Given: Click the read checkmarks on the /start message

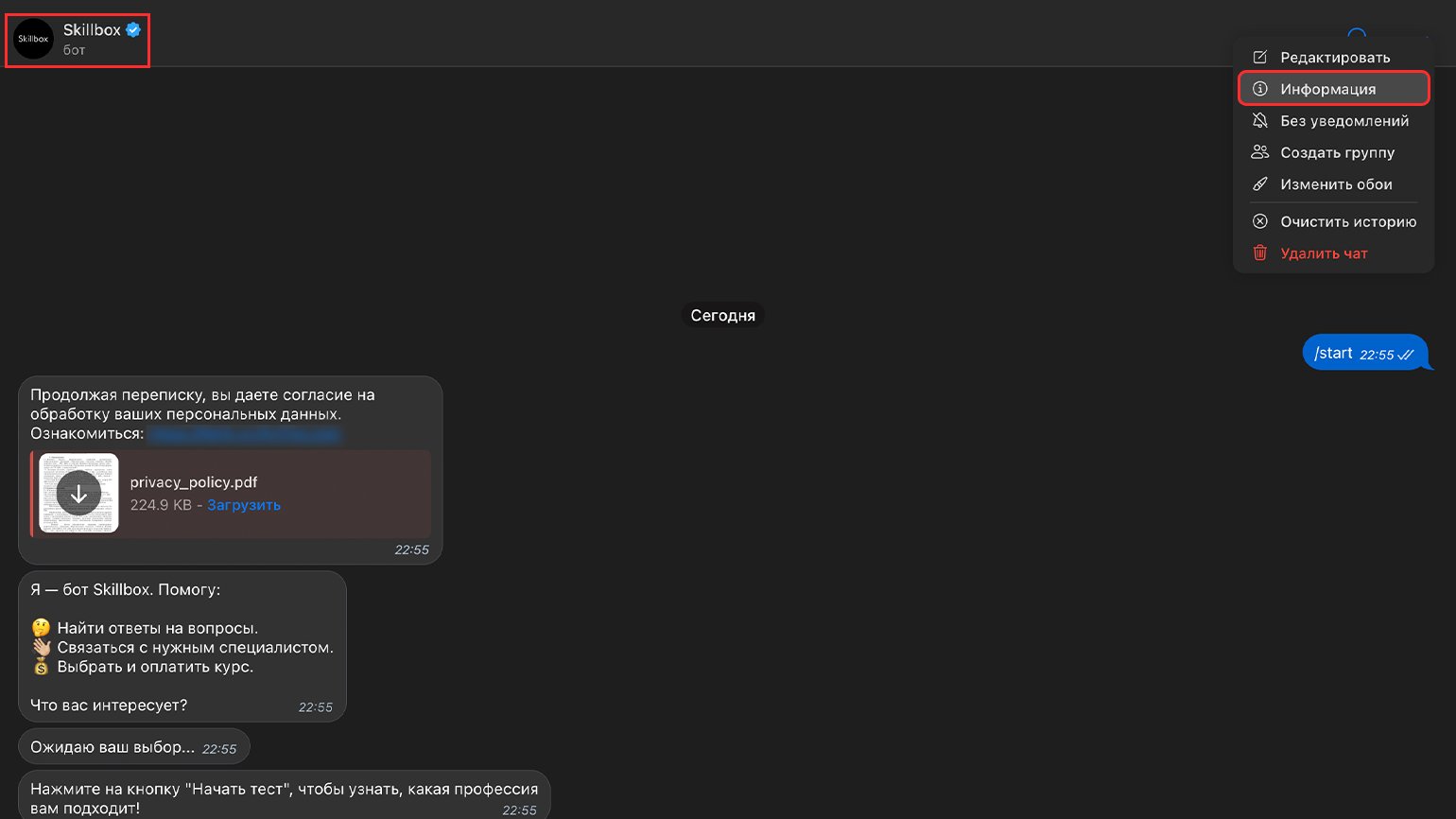Looking at the screenshot, I should 1406,356.
